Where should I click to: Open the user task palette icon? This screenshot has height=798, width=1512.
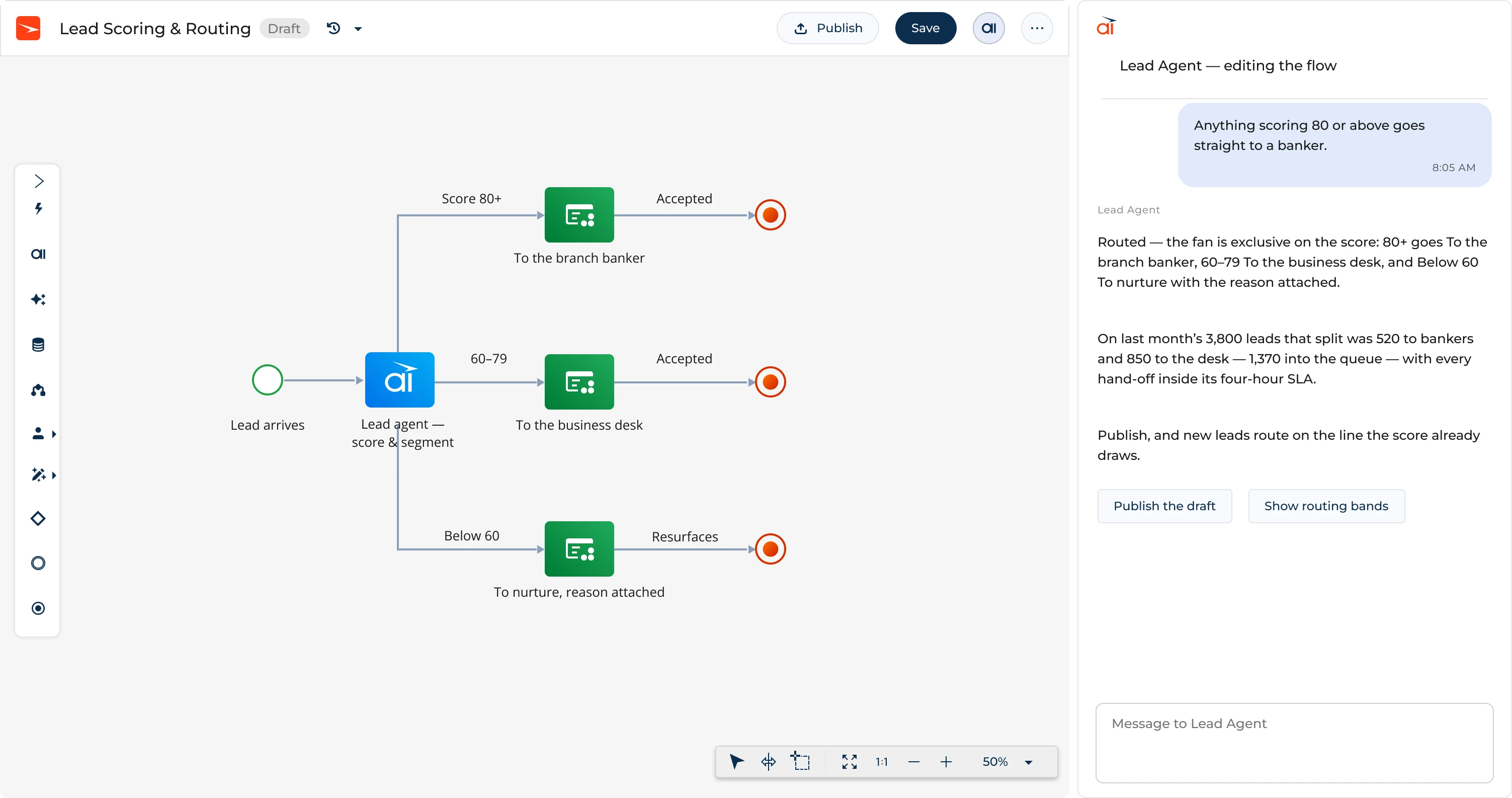coord(38,433)
